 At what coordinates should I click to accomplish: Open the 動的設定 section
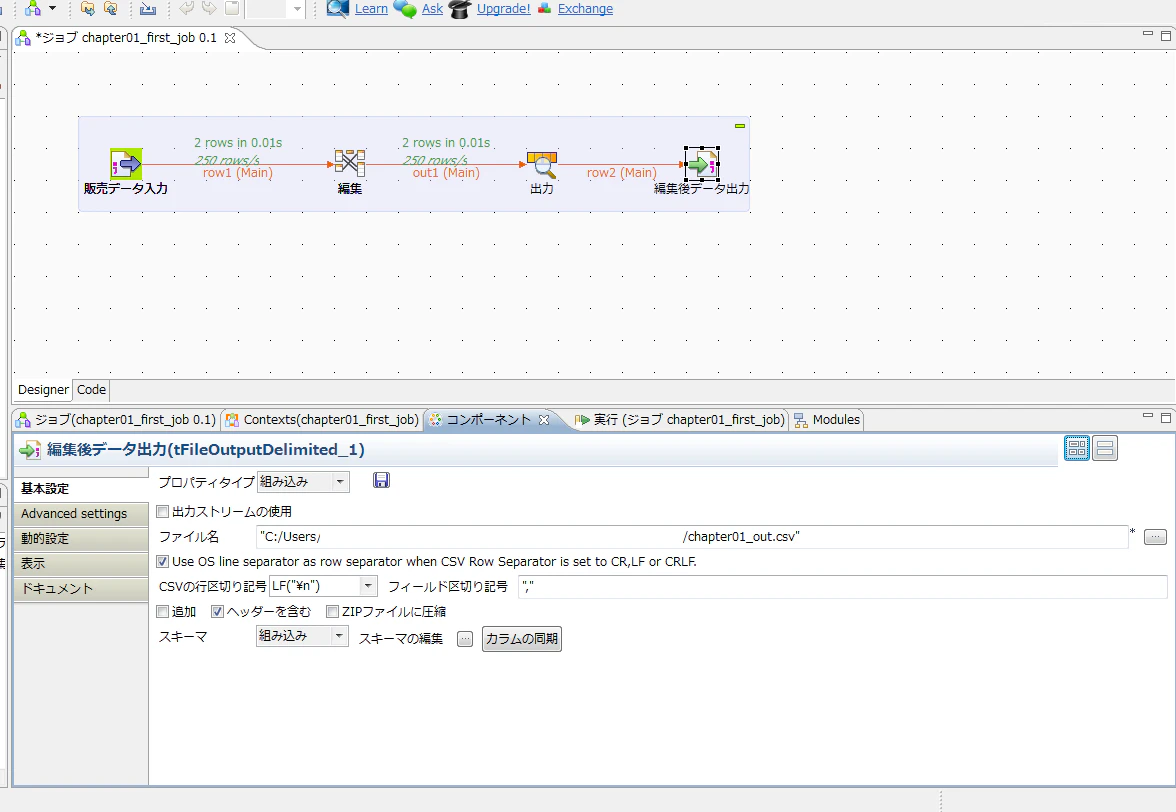[81, 538]
